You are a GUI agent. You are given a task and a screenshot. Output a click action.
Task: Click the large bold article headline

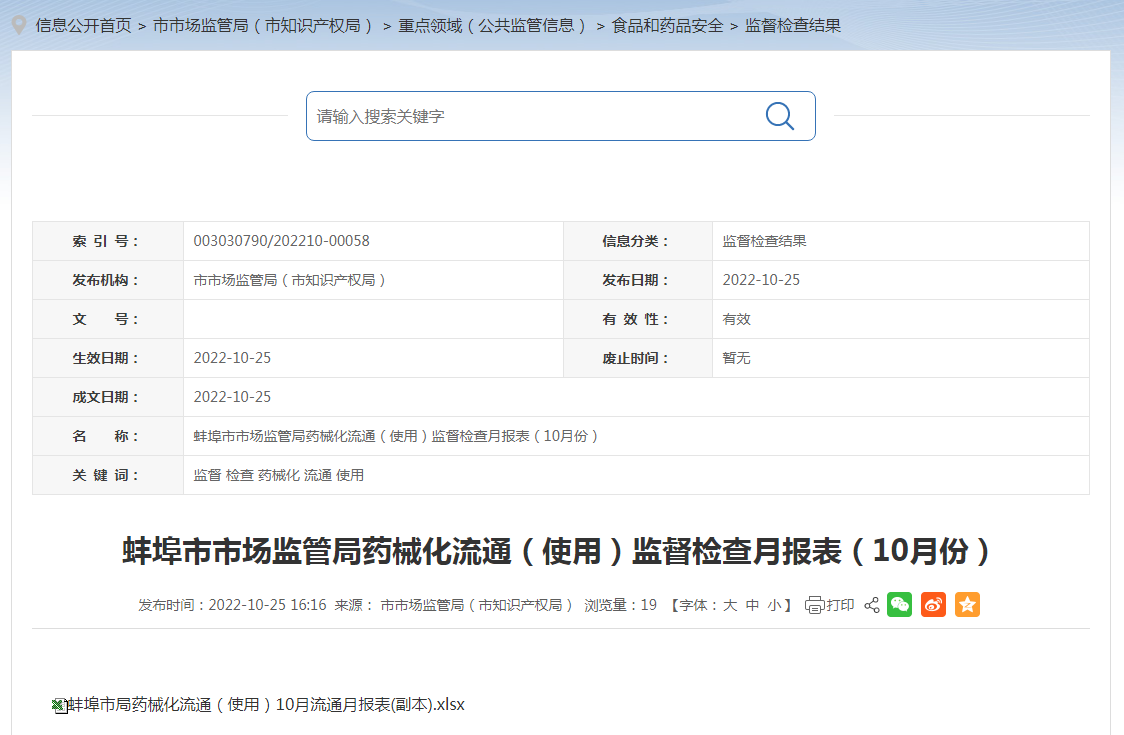(557, 551)
